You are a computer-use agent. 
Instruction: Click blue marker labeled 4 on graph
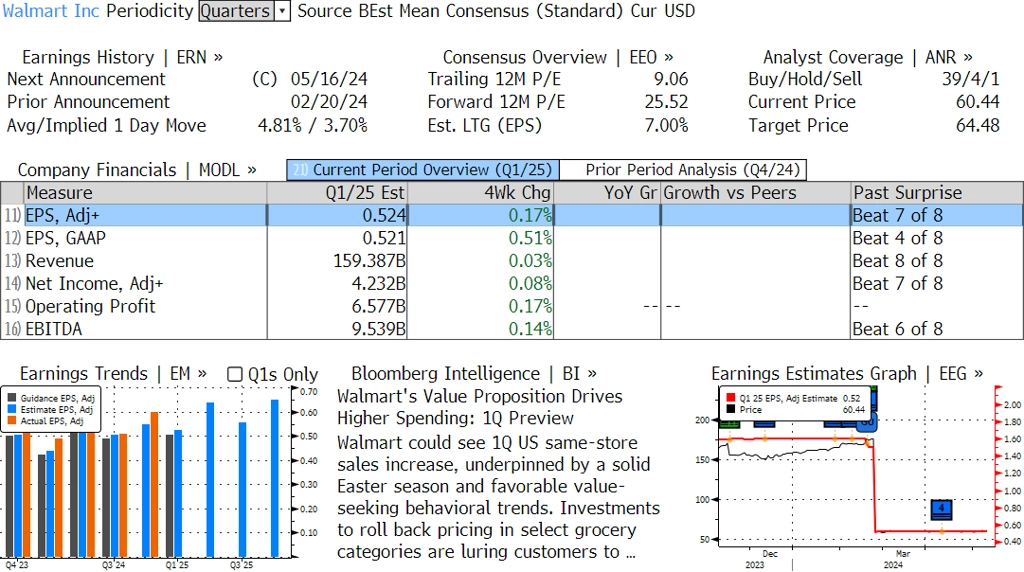tap(942, 510)
